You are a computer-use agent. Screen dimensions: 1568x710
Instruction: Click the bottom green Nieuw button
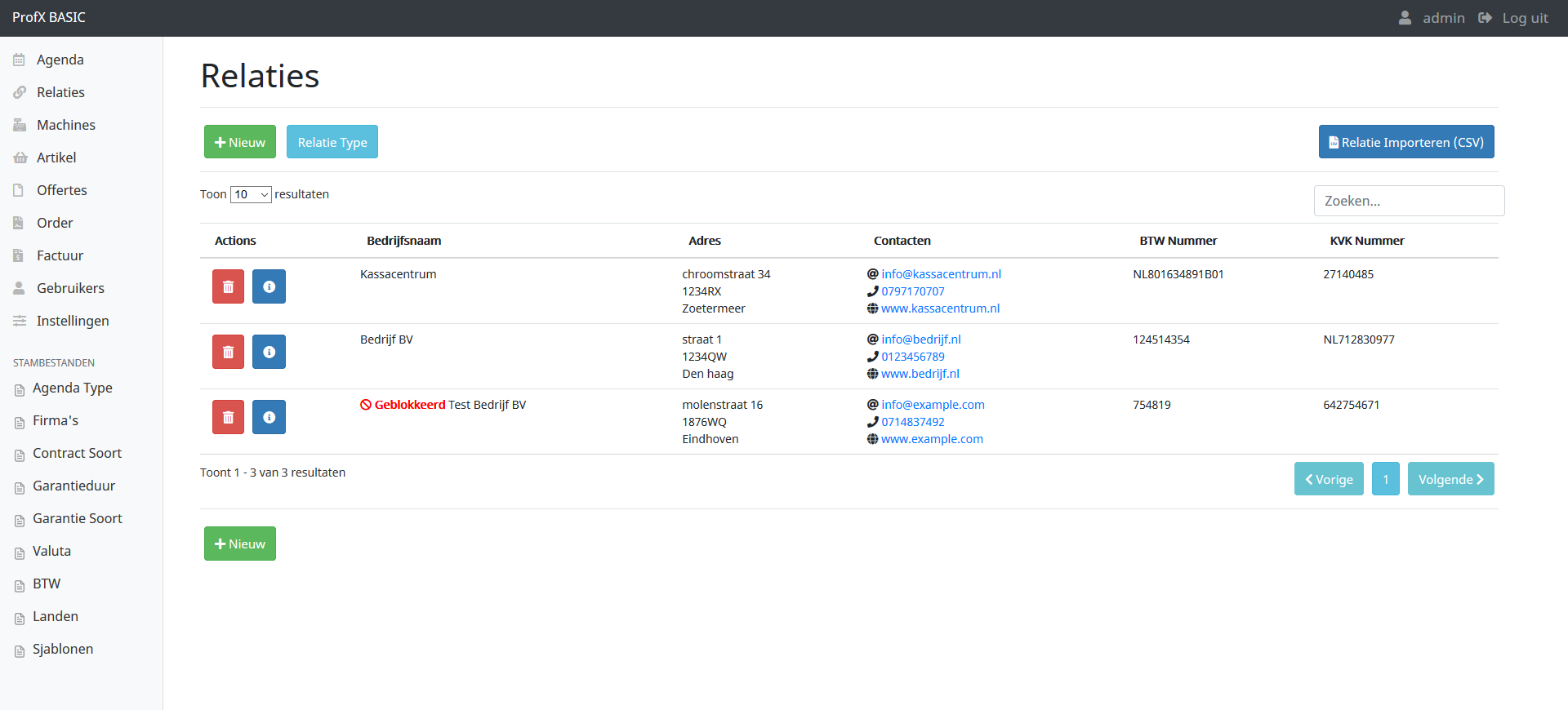coord(240,544)
